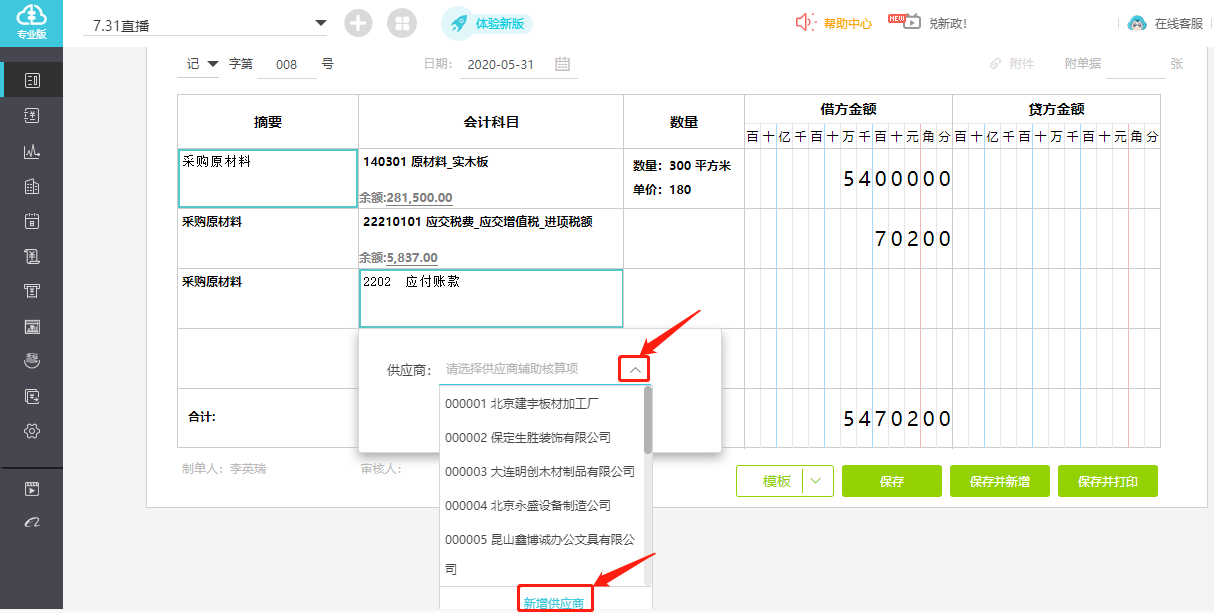Image resolution: width=1214 pixels, height=613 pixels.
Task: Click 保存并打印 save and print button
Action: click(1108, 481)
